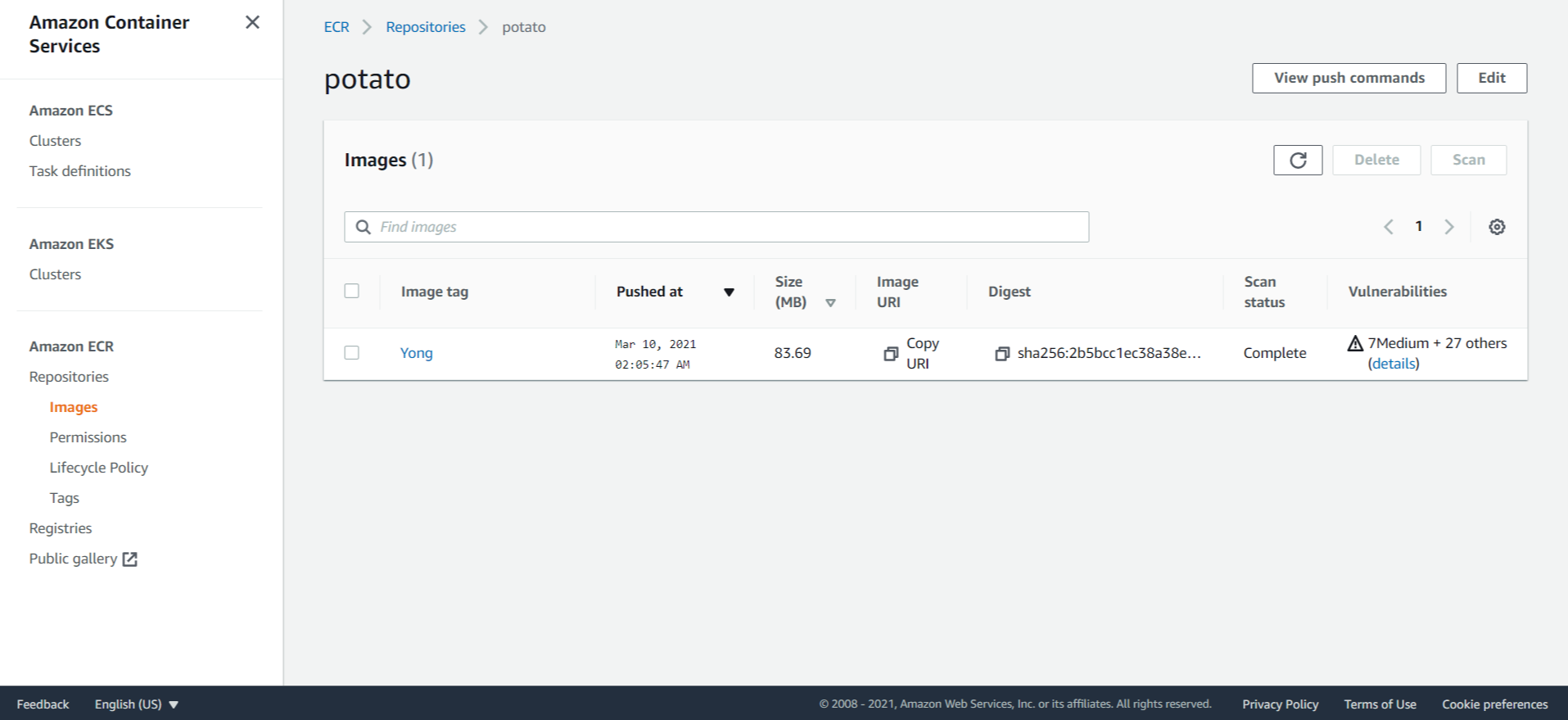Open table preferences gear icon
Screen dimensions: 1568x720
tap(1497, 227)
